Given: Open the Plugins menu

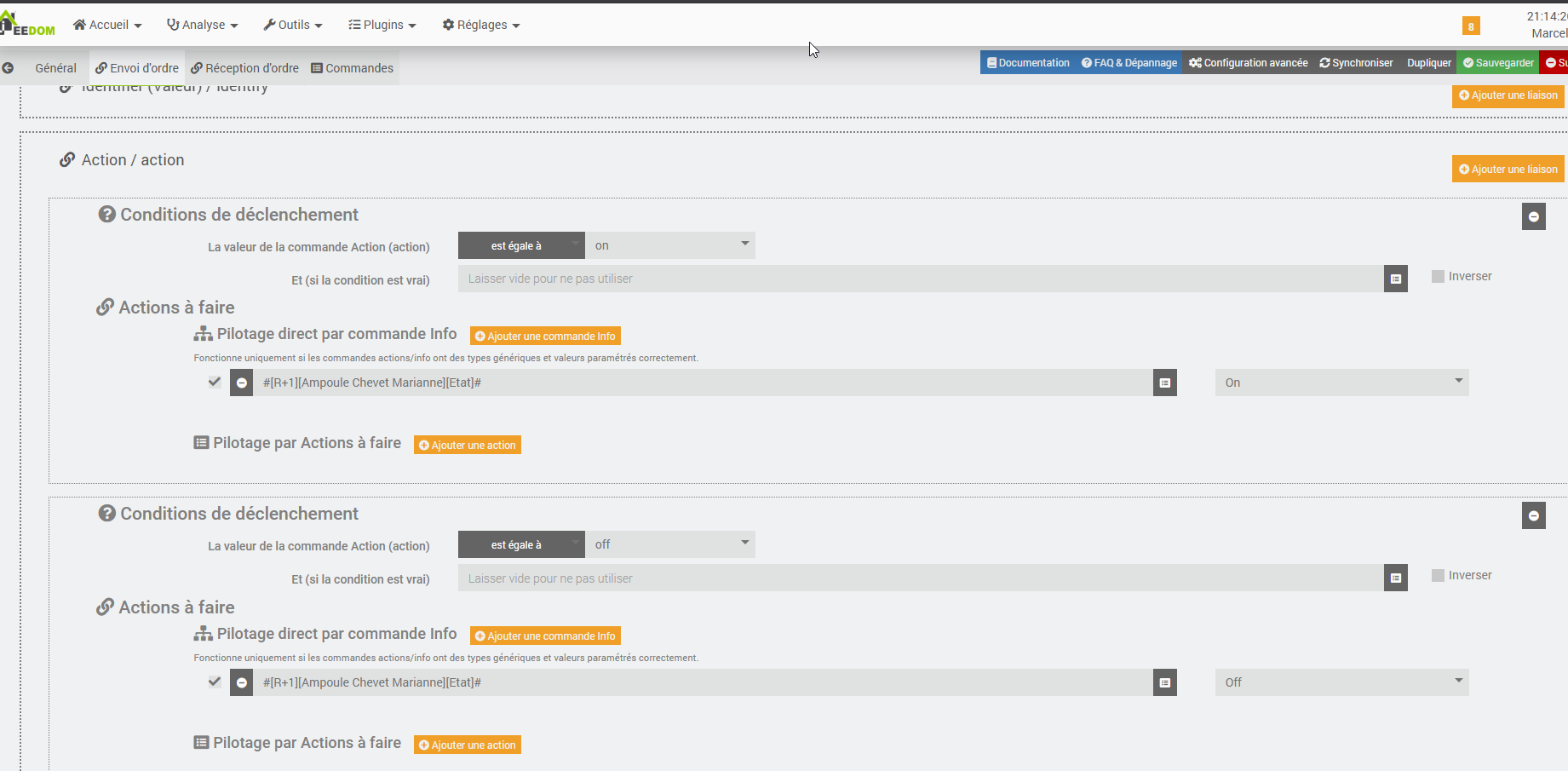Looking at the screenshot, I should tap(382, 25).
